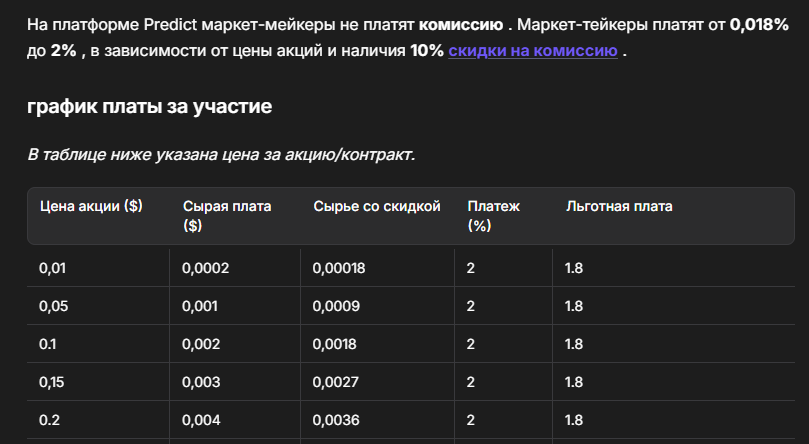Click the Сырье со скидкой column header
Viewport: 809px width, 444px height.
377,206
